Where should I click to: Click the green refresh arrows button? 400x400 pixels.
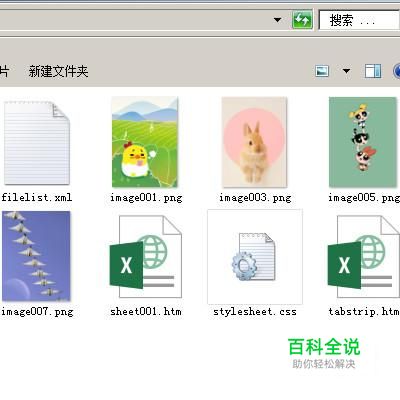(302, 20)
